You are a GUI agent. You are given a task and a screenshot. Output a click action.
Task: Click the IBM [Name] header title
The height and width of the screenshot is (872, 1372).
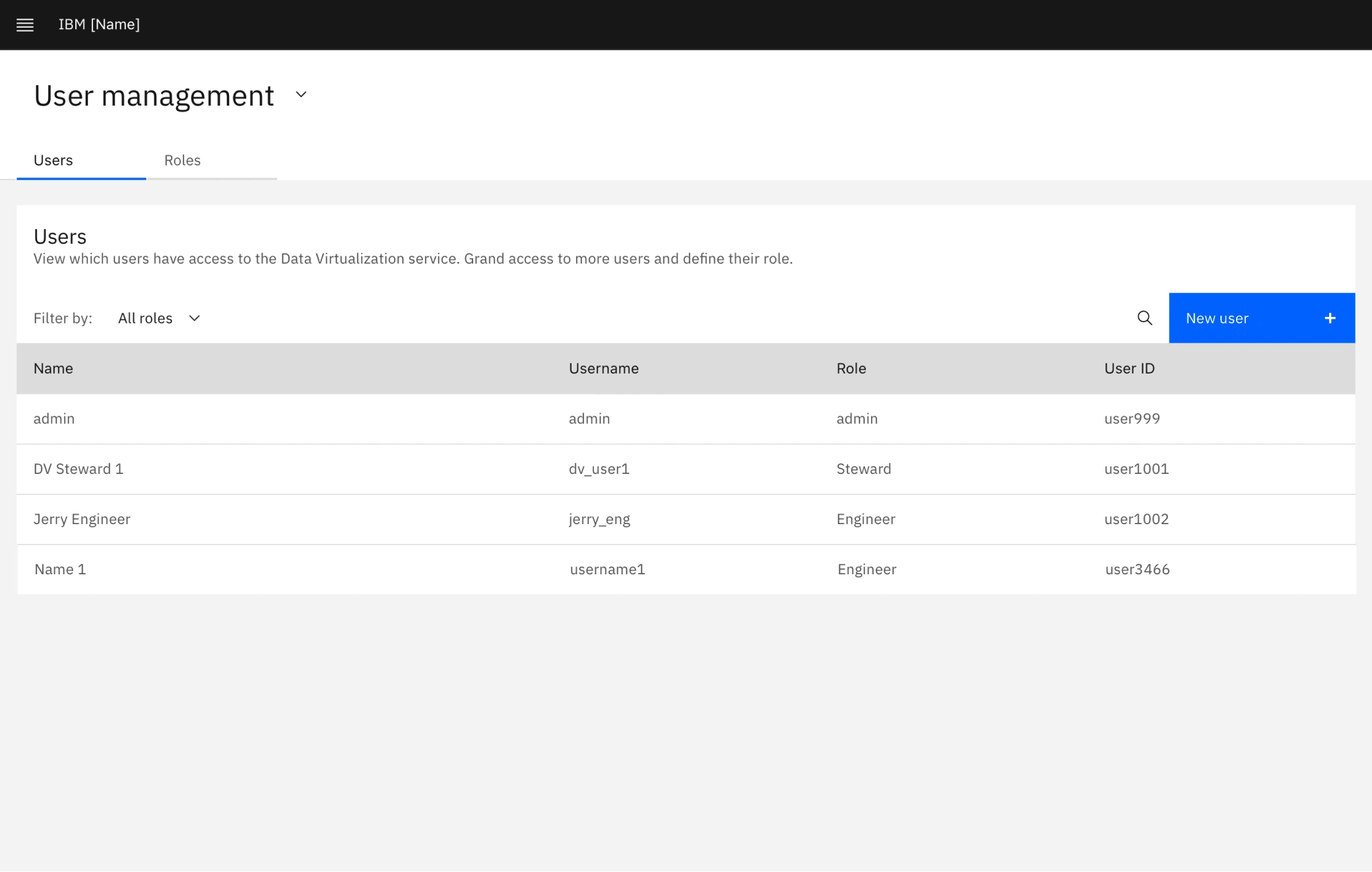99,24
